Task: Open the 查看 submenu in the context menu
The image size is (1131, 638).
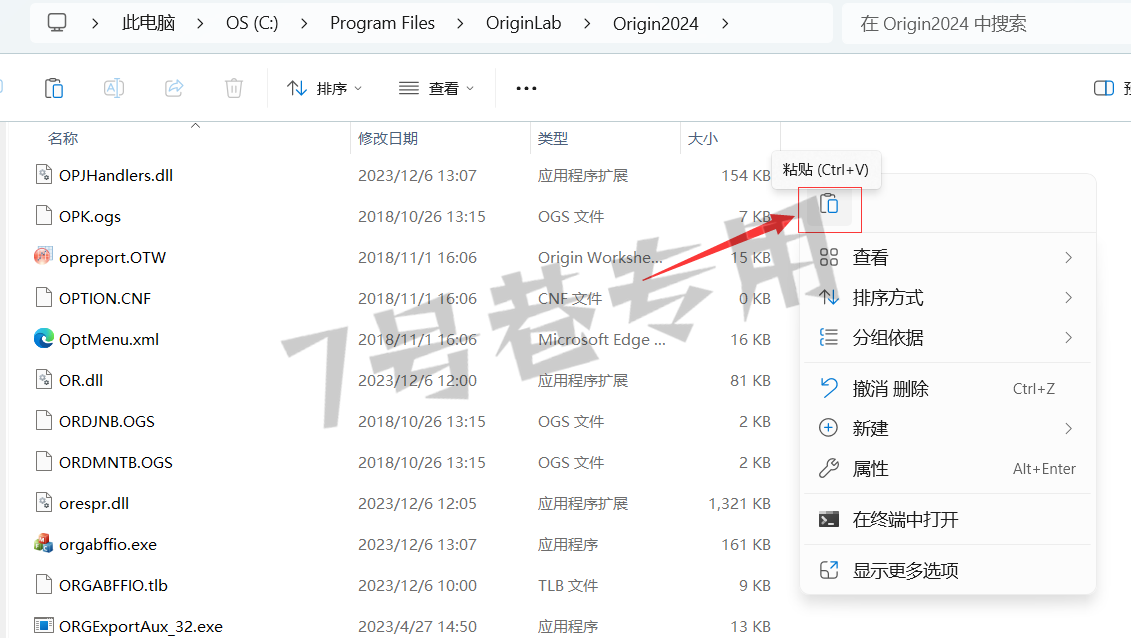Action: coord(948,257)
